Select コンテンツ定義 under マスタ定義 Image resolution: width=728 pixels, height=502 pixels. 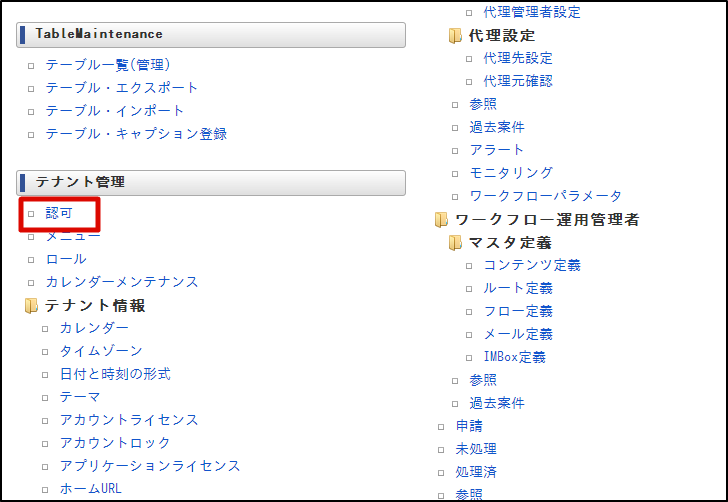(x=532, y=265)
